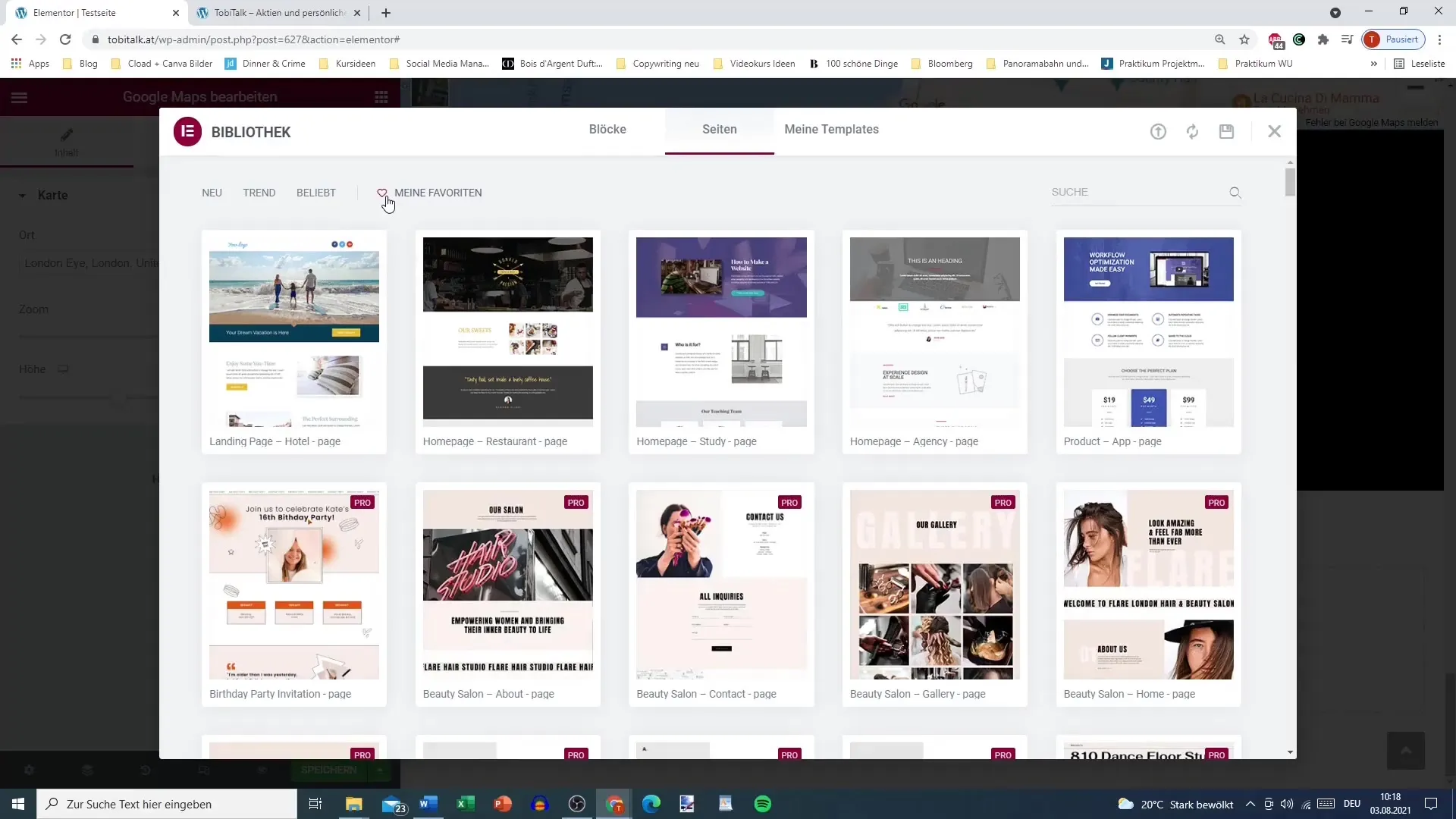Open the import template upload icon

click(1158, 131)
